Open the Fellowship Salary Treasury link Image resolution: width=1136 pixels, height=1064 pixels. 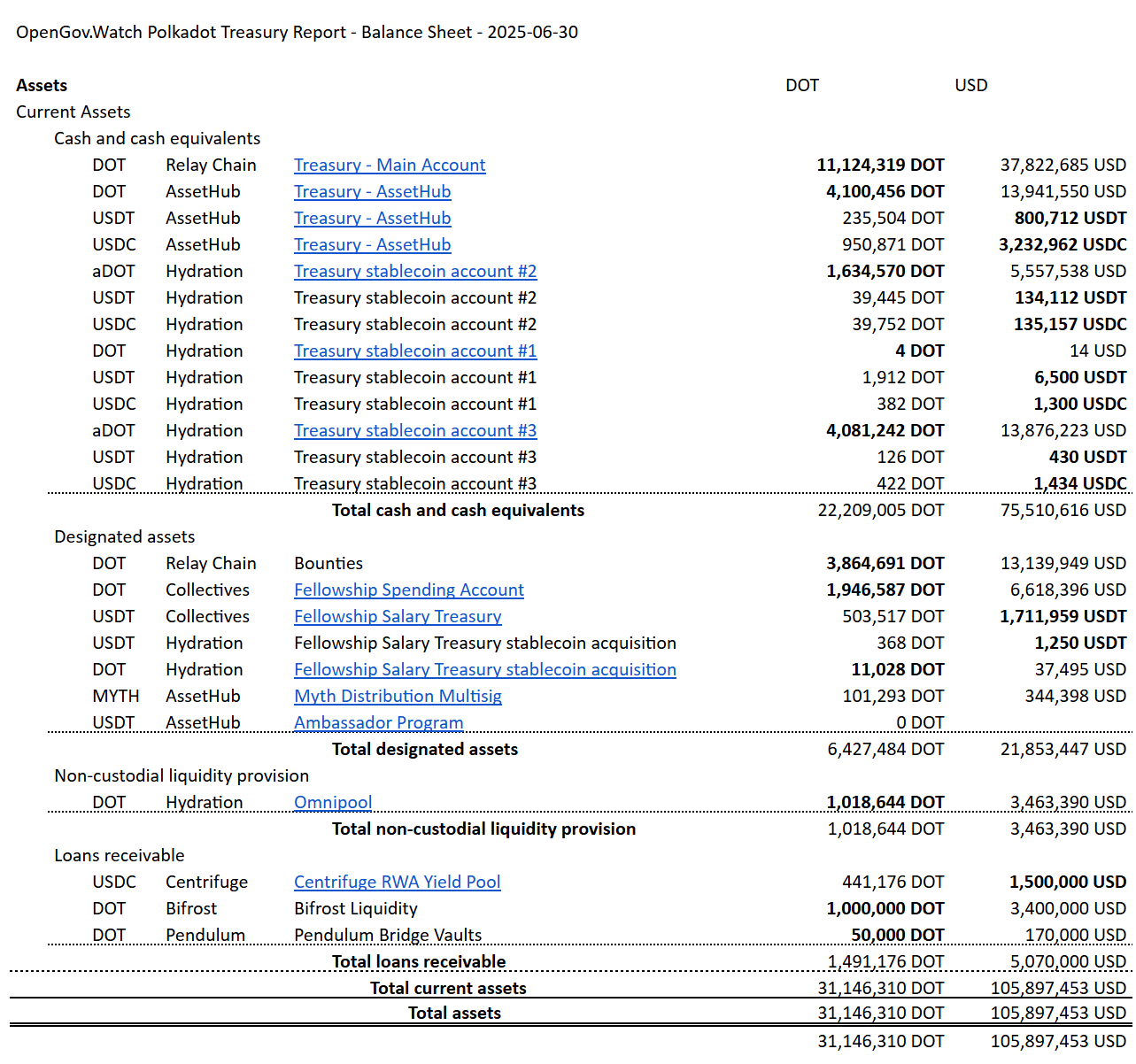click(398, 616)
